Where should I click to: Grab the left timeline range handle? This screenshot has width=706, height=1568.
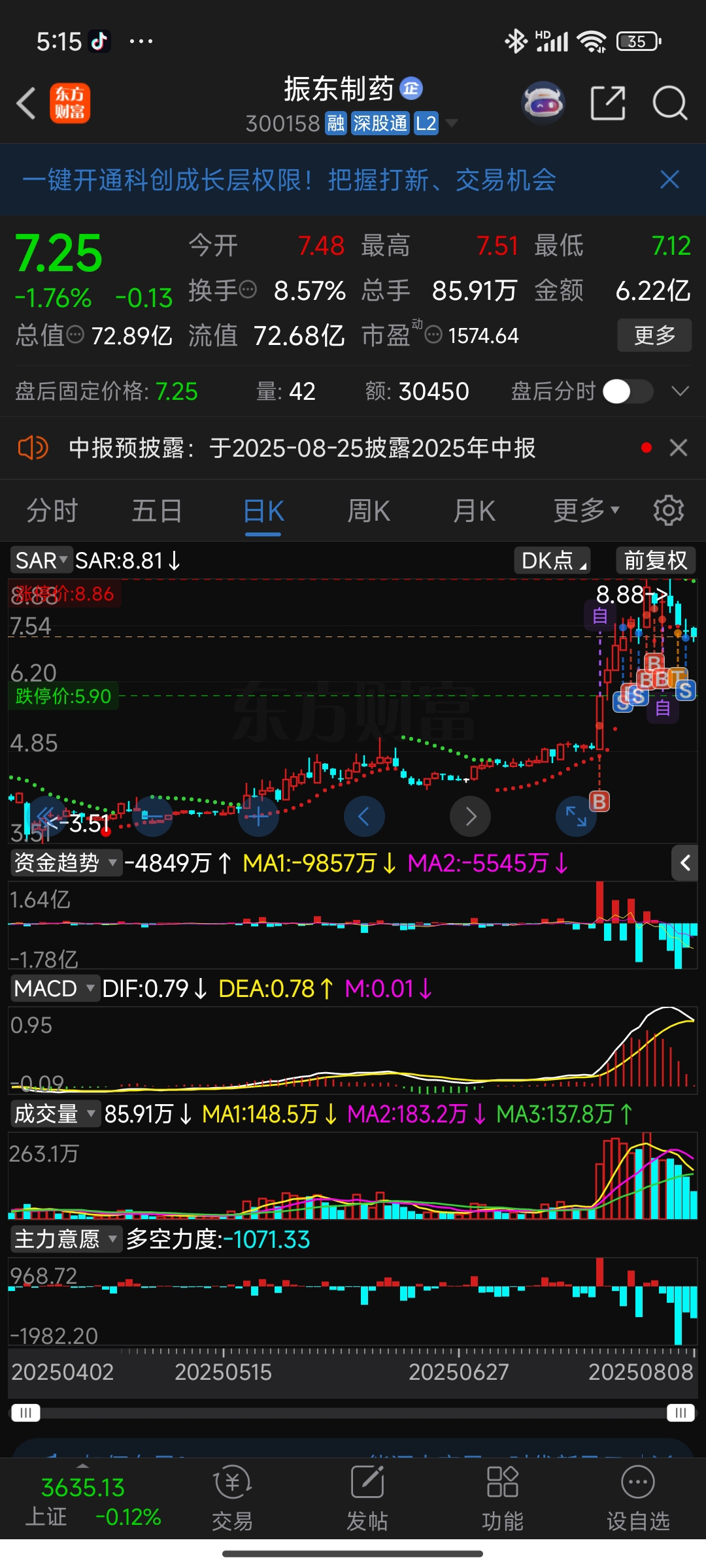pos(26,1413)
